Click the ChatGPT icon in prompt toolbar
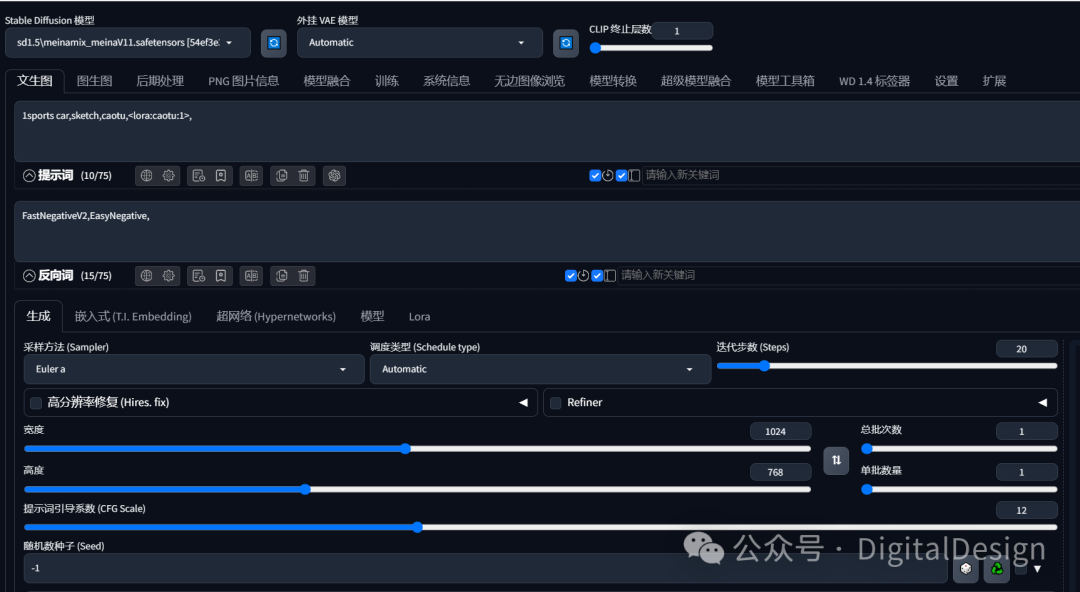The image size is (1080, 592). pos(334,176)
